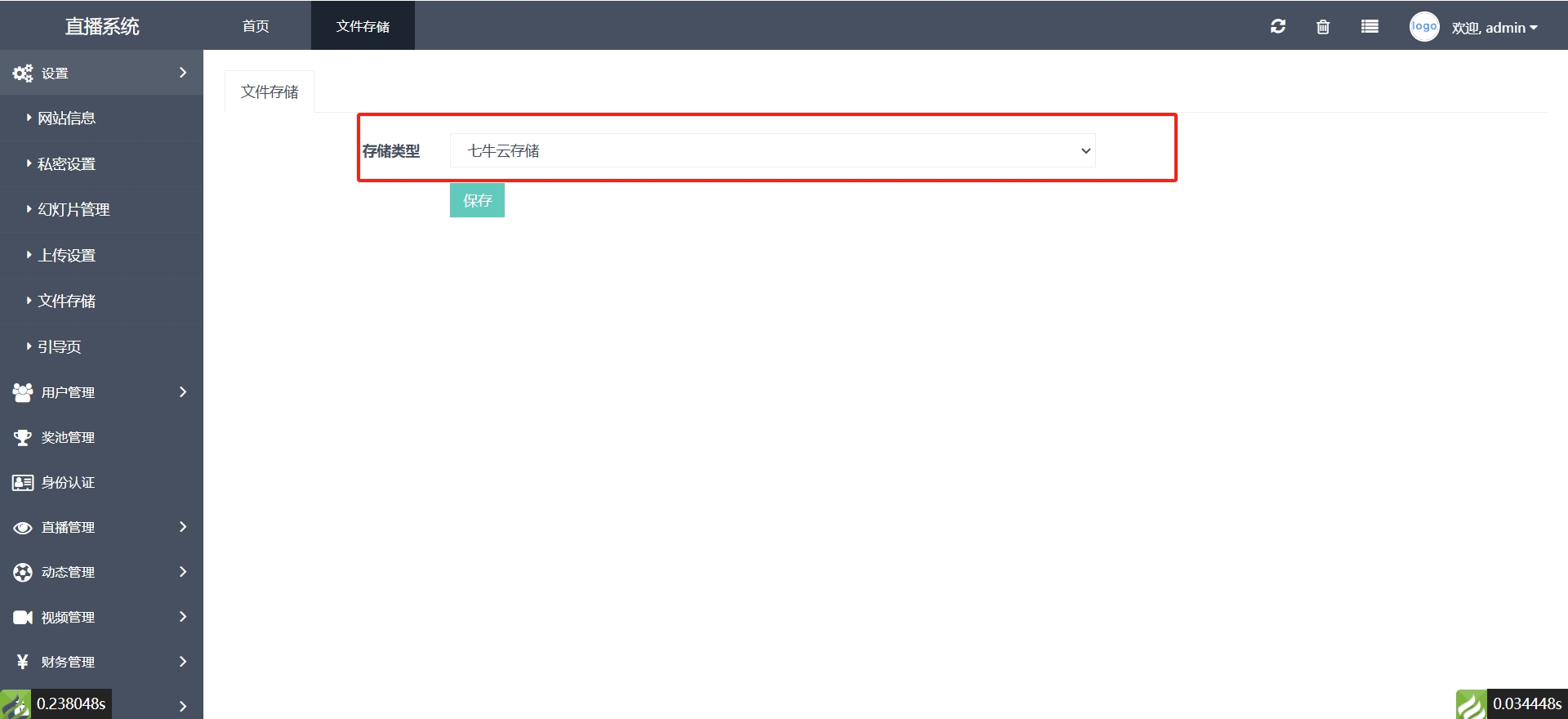Switch to the 首页 top tab
Image resolution: width=1568 pixels, height=719 pixels.
256,26
